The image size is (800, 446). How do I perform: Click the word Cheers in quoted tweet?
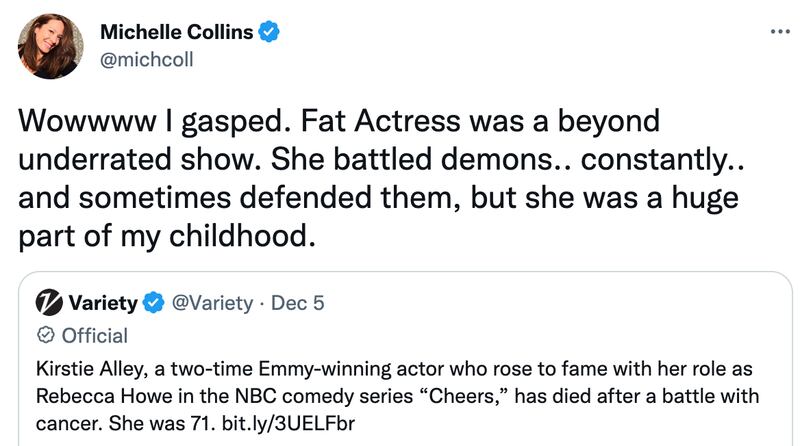(x=464, y=396)
